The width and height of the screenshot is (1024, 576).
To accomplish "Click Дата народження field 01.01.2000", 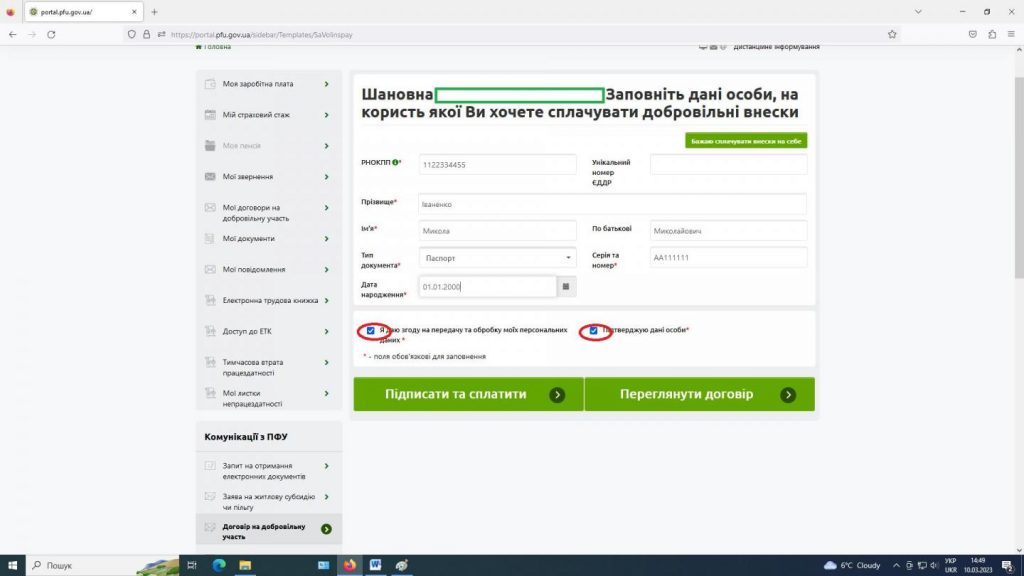I will tap(487, 287).
